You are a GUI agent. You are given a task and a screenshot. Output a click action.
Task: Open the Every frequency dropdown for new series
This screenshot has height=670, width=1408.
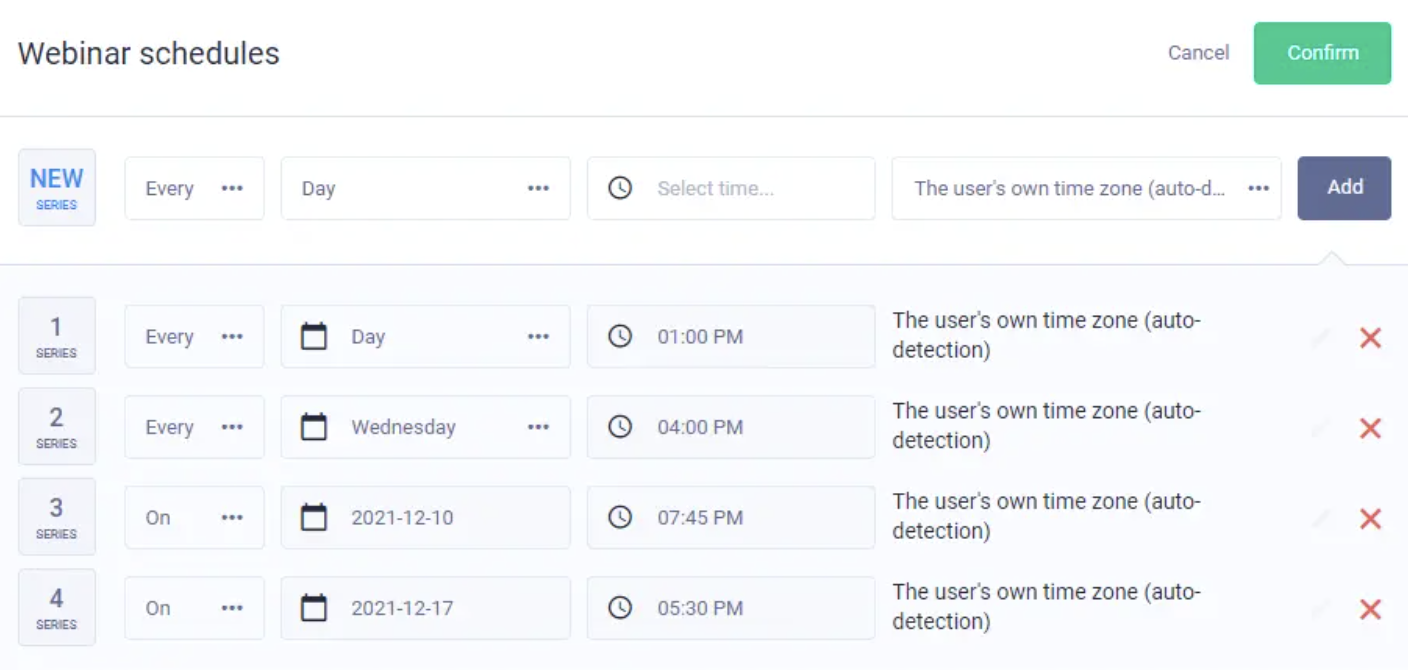194,188
